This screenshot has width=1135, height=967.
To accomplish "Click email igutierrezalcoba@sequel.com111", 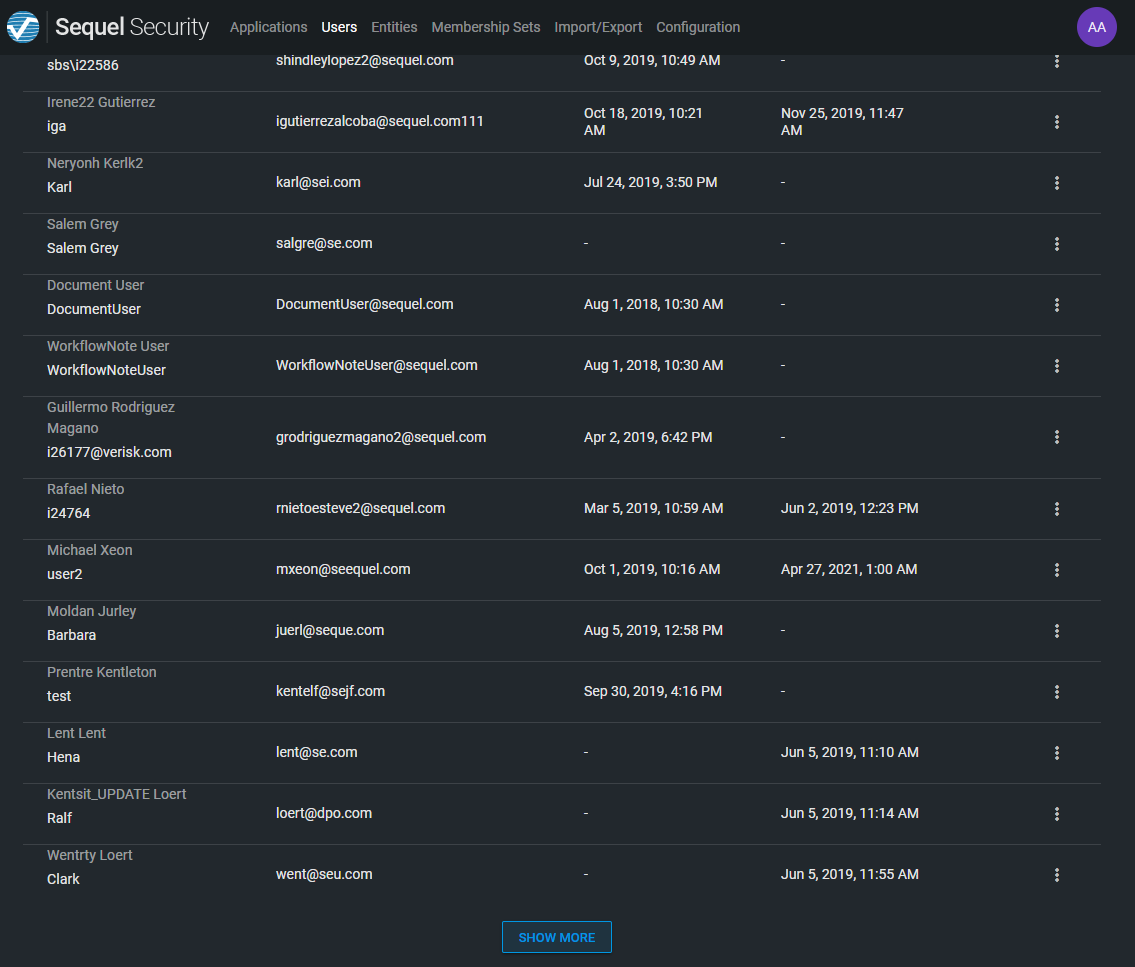I will click(x=379, y=121).
